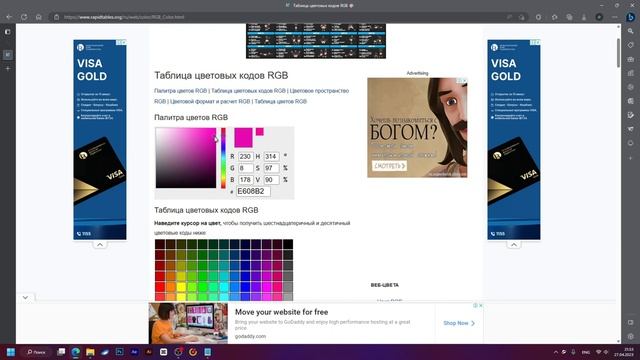
Task: Click the top banner ad image
Action: click(x=316, y=41)
